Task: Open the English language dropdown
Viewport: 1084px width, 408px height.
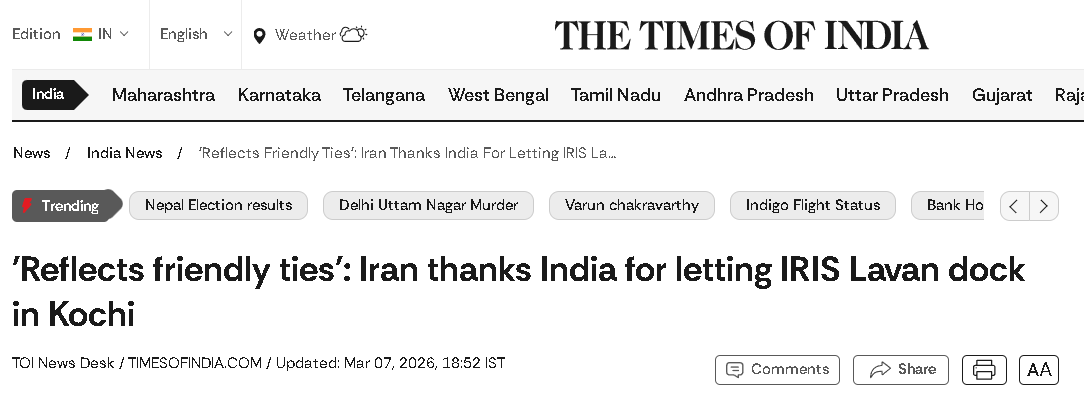Action: click(x=196, y=34)
